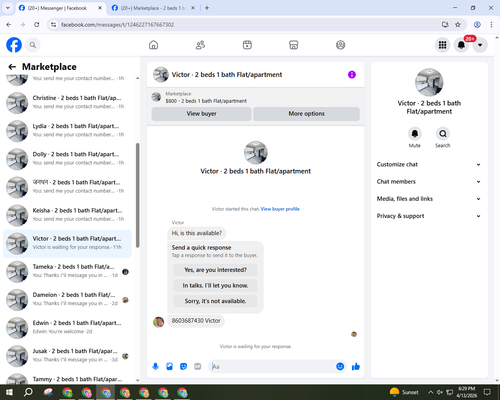Send quick reply In talks. I'll let you know.
Viewport: 500px width, 400px height.
pos(215,285)
